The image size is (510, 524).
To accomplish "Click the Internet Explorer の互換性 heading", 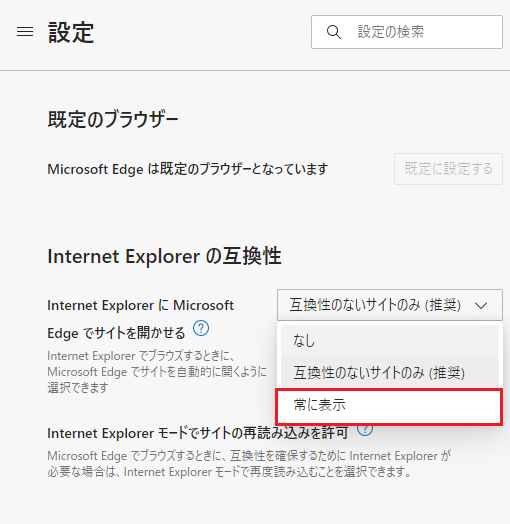I will click(164, 256).
